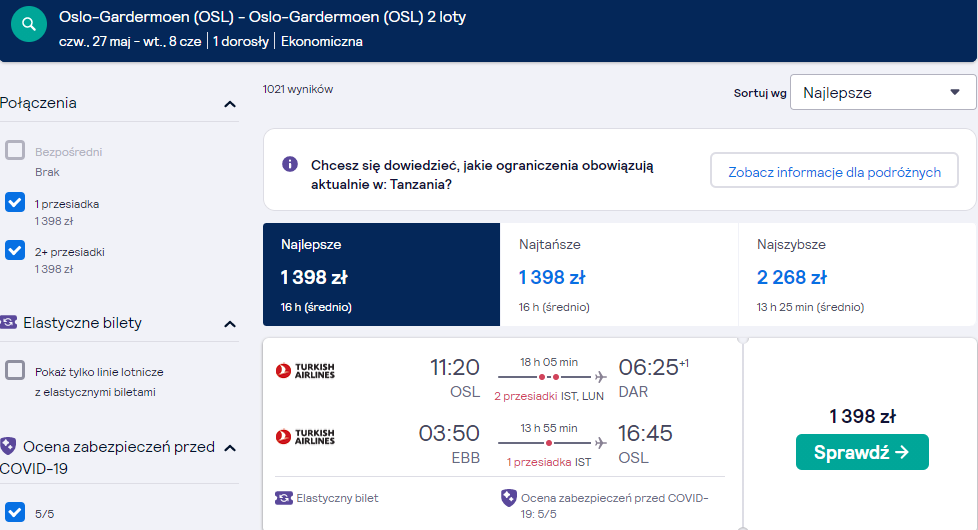Image resolution: width=978 pixels, height=530 pixels.
Task: Open the Sortuj wg Najlepsze dropdown
Action: tap(883, 92)
